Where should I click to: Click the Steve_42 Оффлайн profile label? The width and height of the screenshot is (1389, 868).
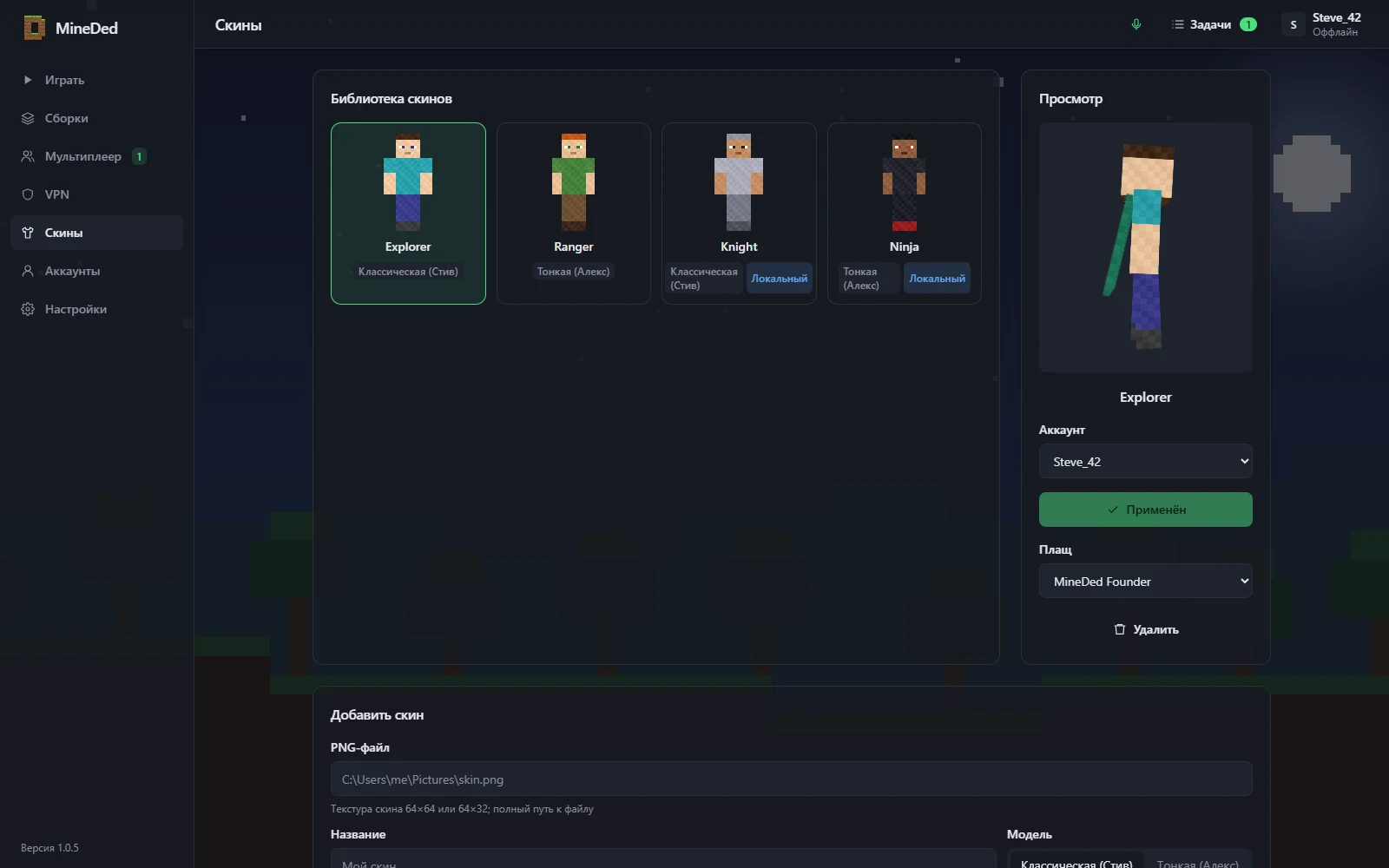(x=1336, y=24)
